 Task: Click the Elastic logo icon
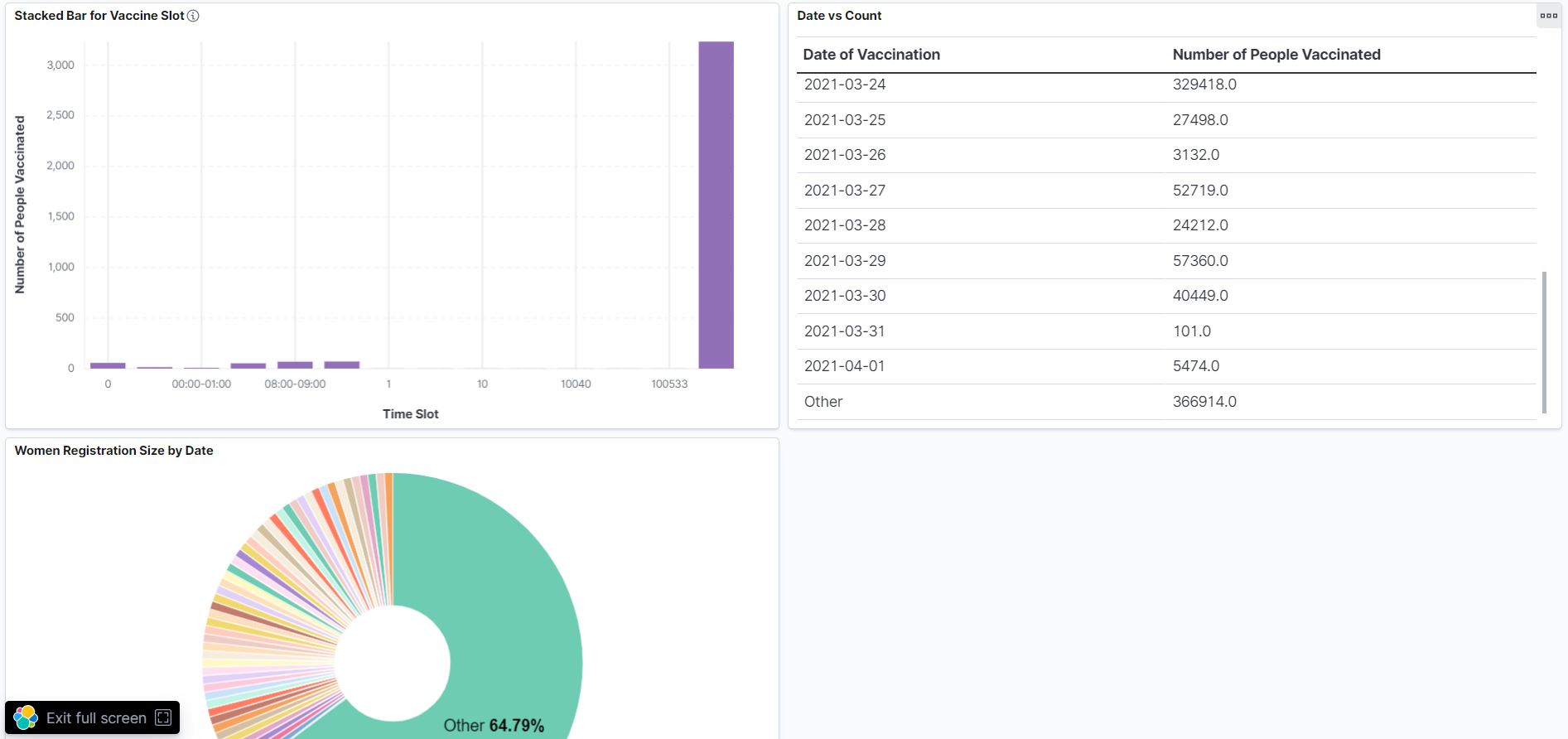coord(26,717)
